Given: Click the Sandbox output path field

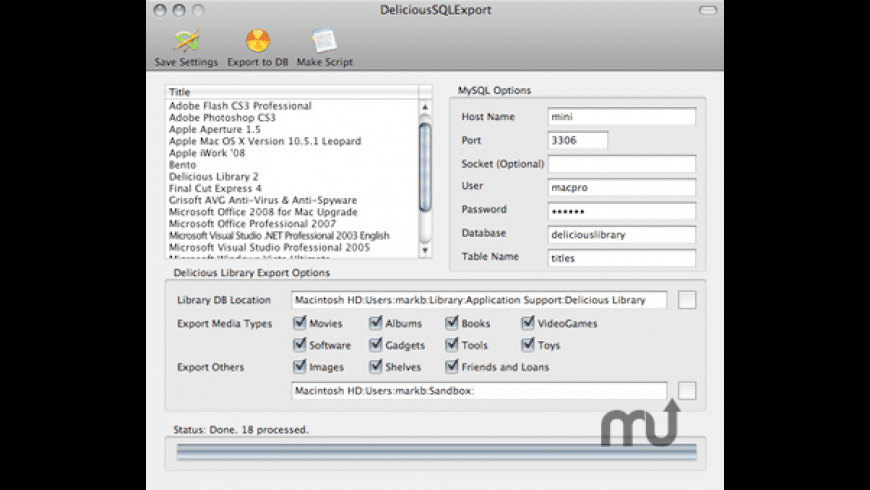Looking at the screenshot, I should (479, 391).
